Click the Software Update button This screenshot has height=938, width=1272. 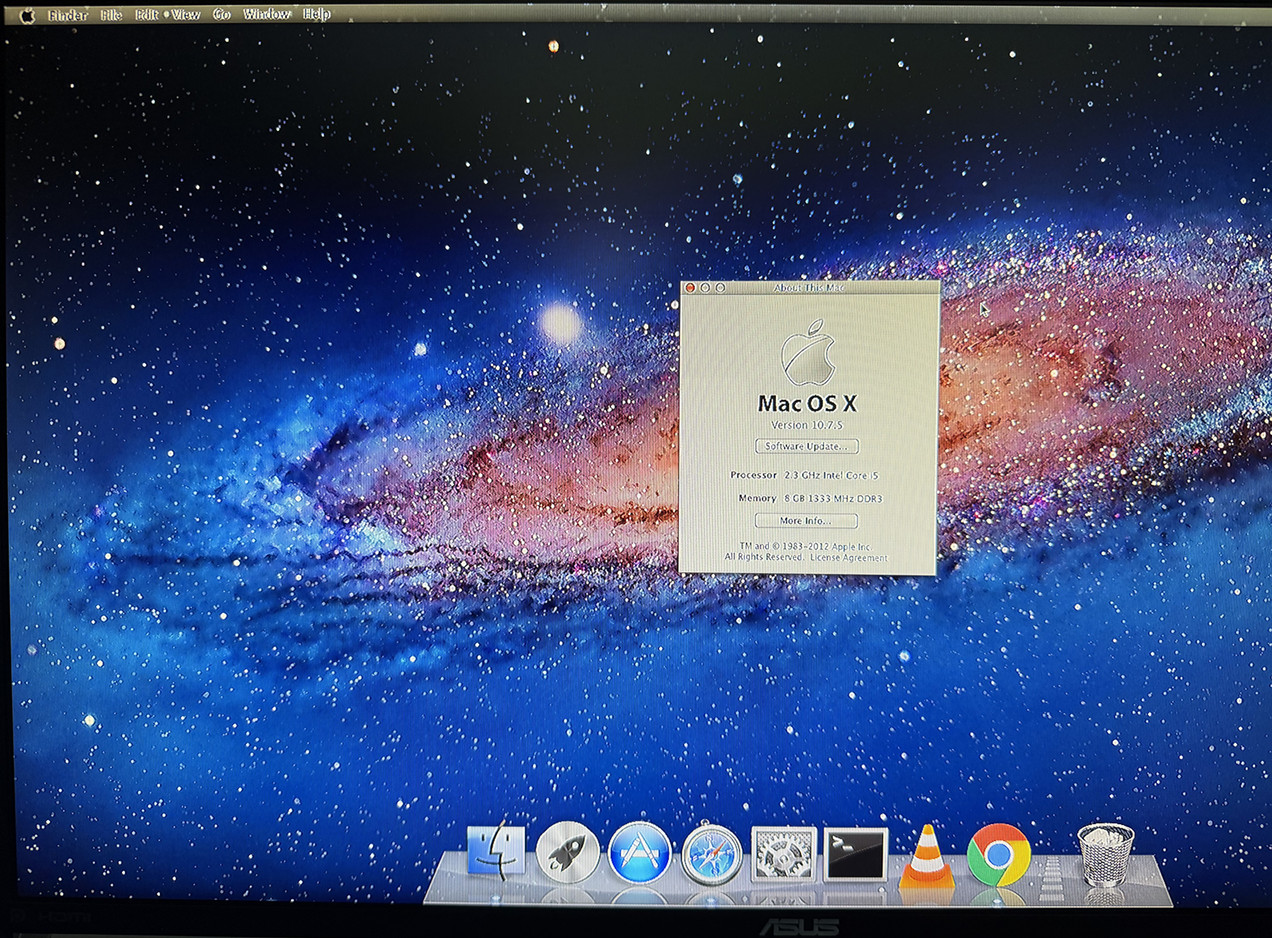point(806,446)
